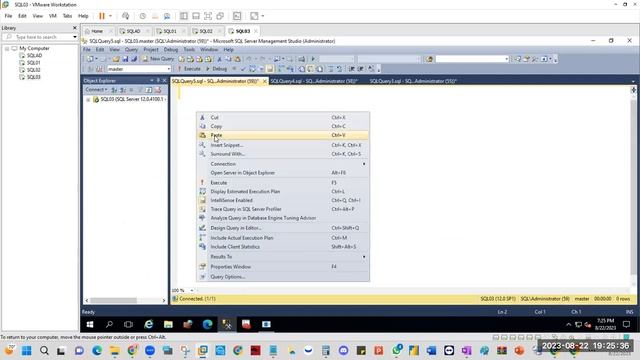Open the Library search dropdown arrow
The image size is (640, 360).
point(75,37)
